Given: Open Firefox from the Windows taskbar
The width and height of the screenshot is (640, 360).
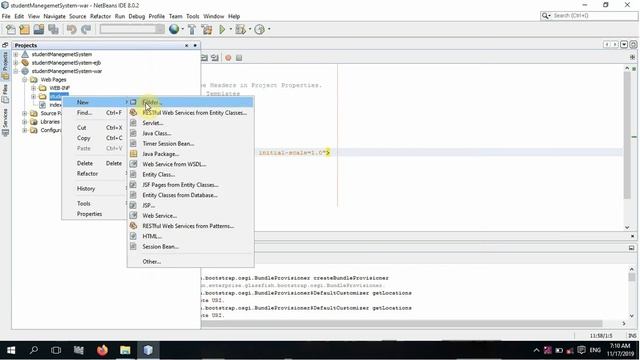Looking at the screenshot, I should [x=102, y=350].
